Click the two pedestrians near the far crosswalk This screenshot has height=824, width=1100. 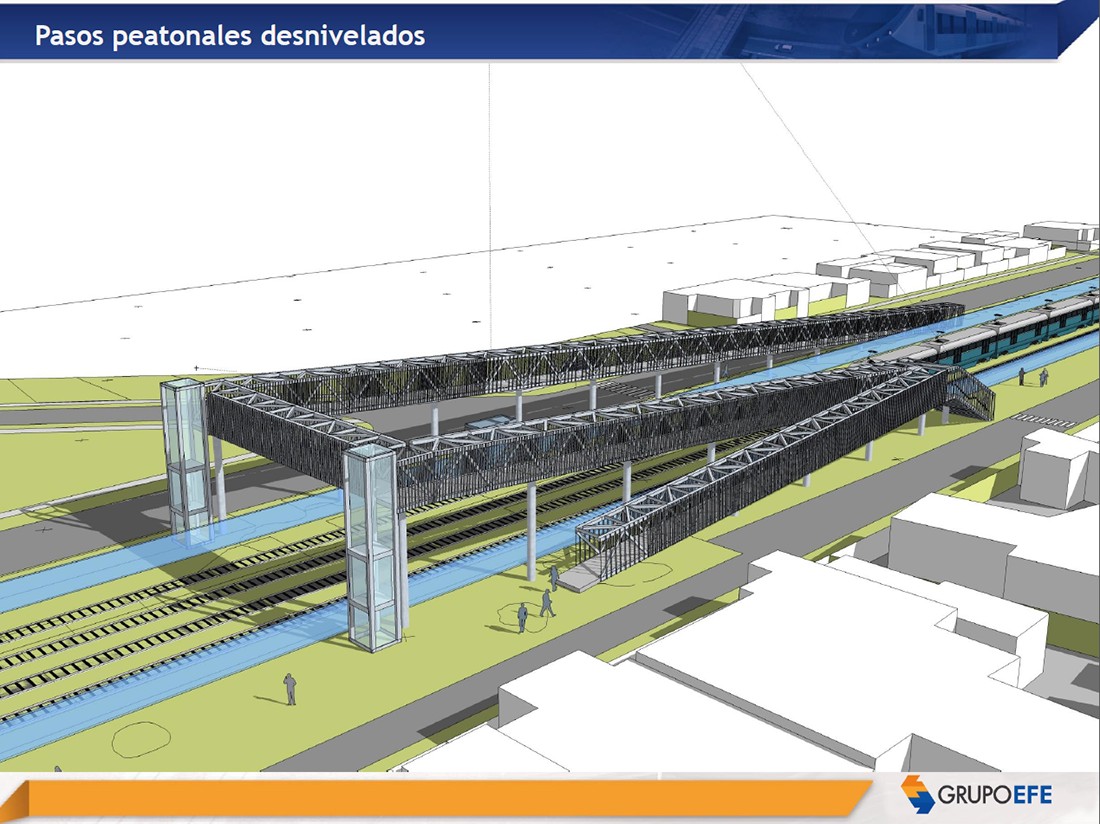tap(1031, 377)
